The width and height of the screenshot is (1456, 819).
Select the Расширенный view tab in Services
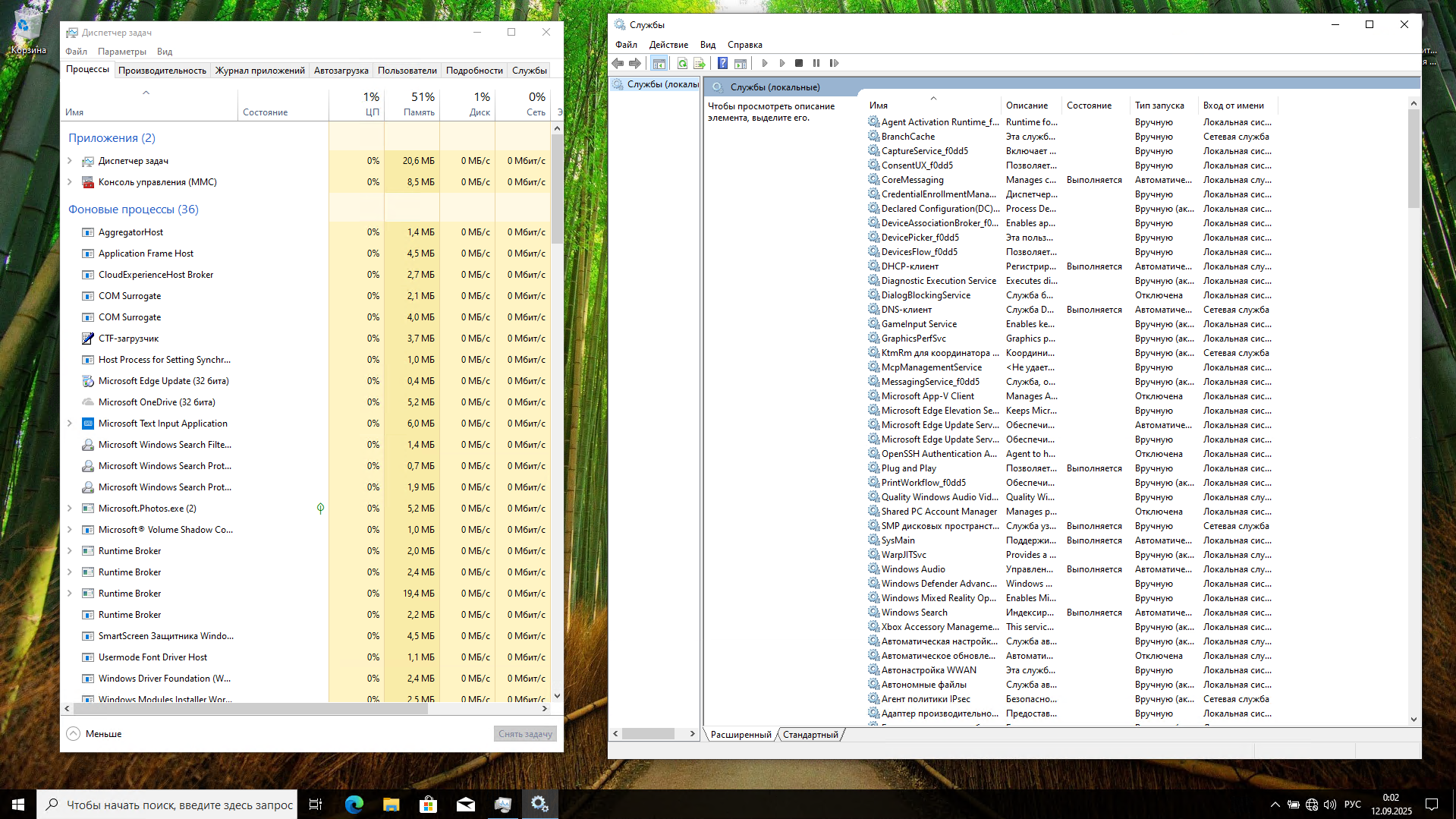[741, 735]
